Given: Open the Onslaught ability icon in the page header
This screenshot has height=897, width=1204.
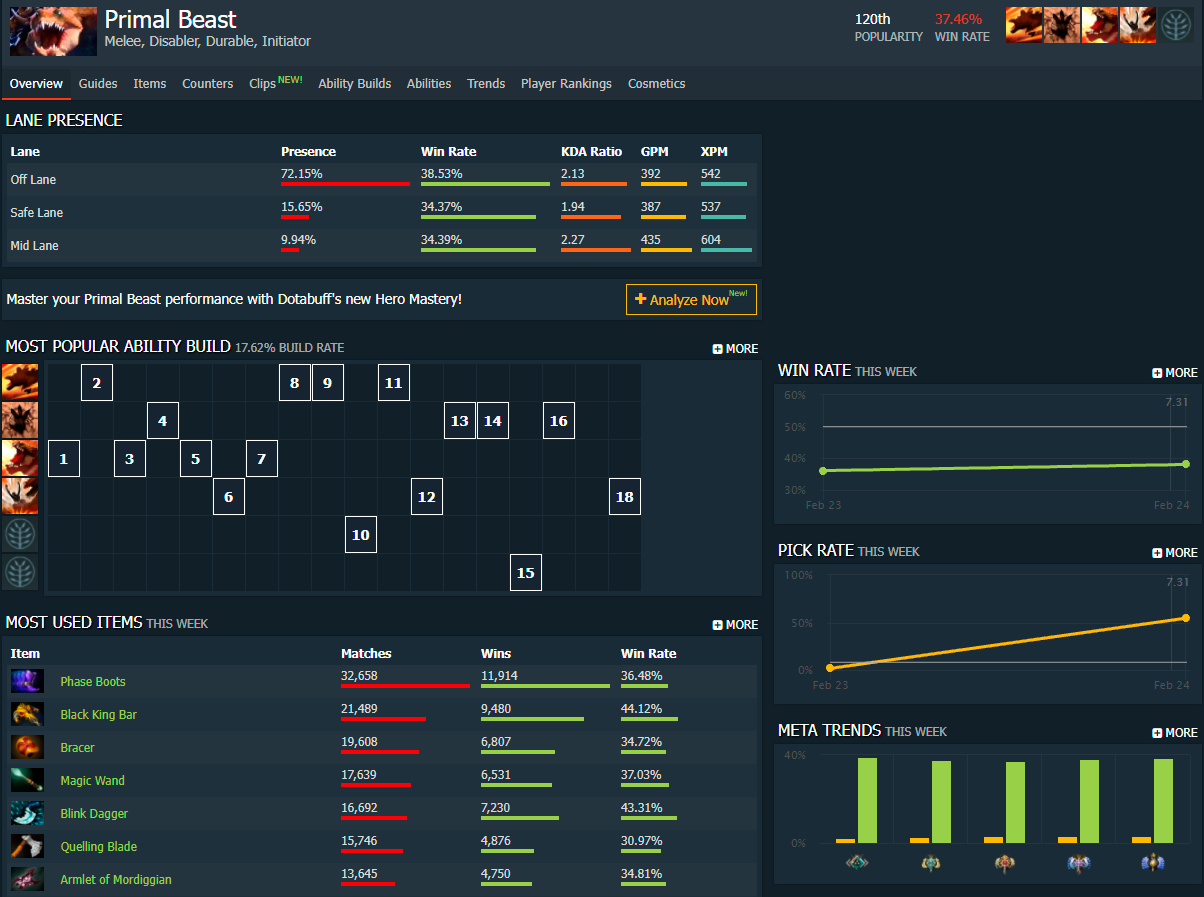Looking at the screenshot, I should tap(1024, 25).
